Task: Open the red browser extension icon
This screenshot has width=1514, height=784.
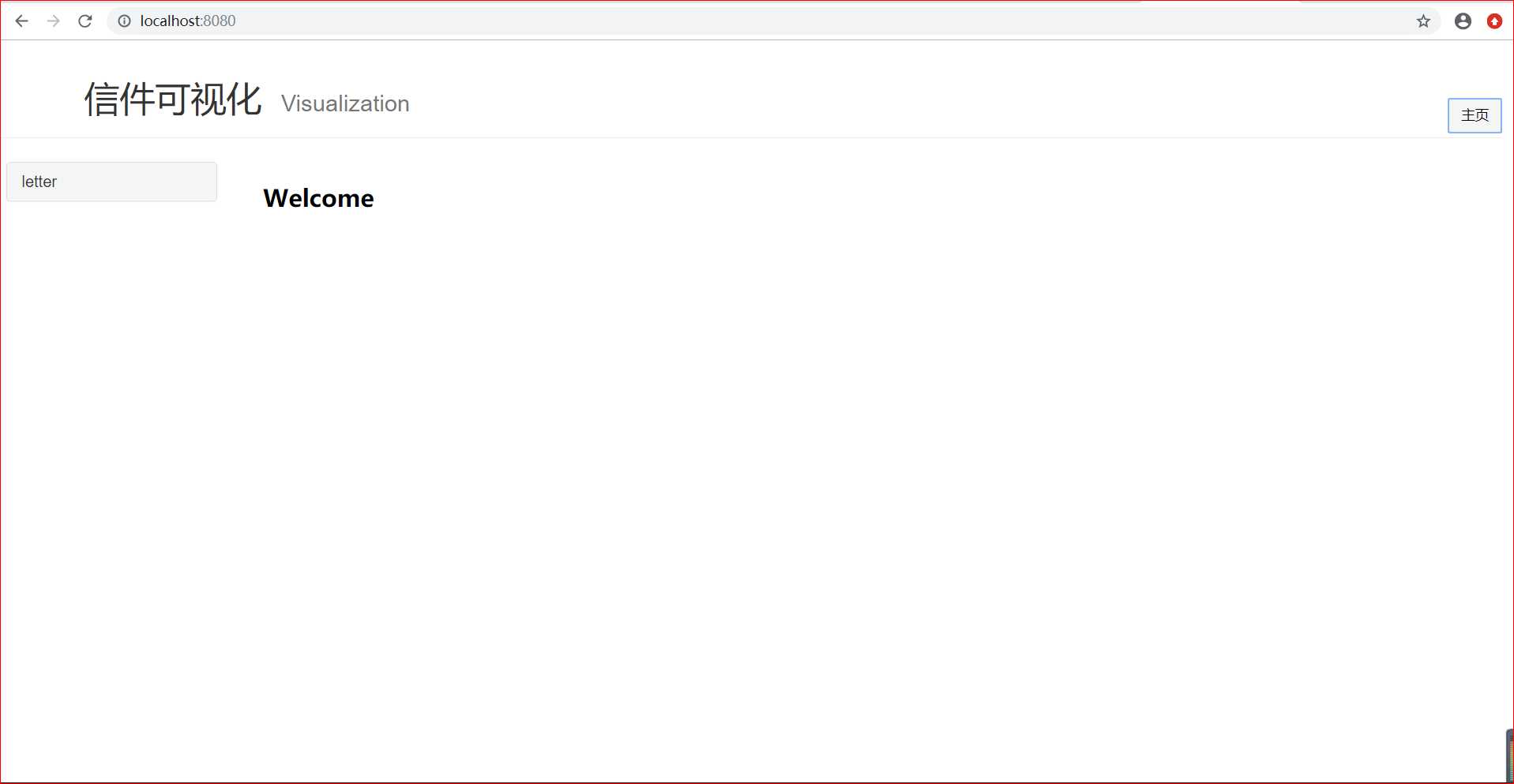Action: (x=1494, y=21)
